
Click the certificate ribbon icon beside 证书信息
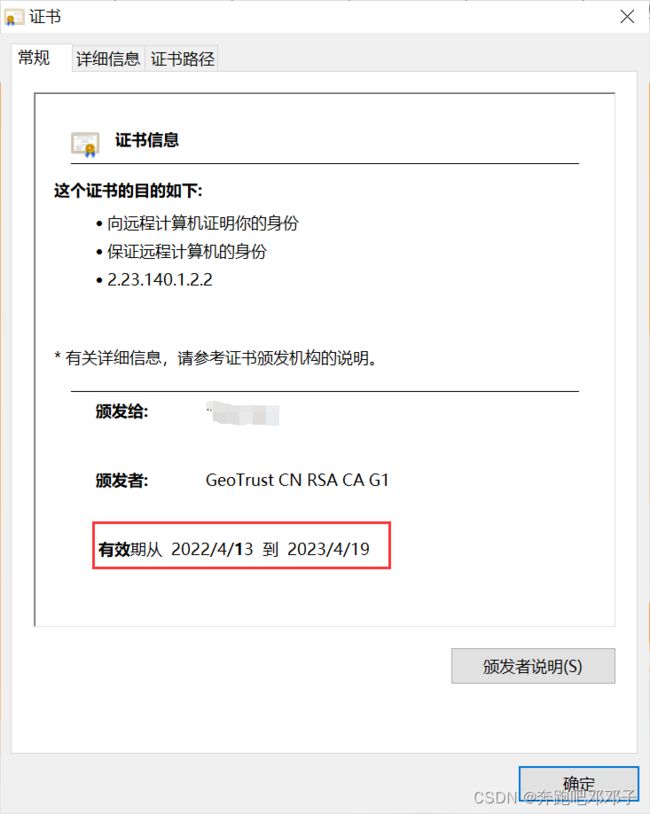click(85, 144)
